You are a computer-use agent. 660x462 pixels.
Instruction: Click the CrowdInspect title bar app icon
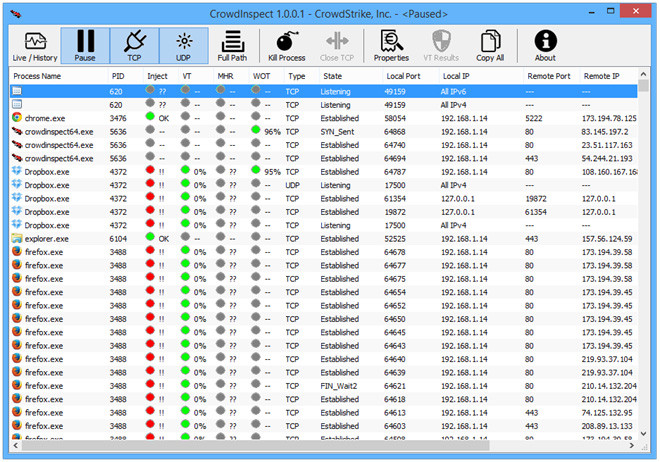click(x=16, y=14)
